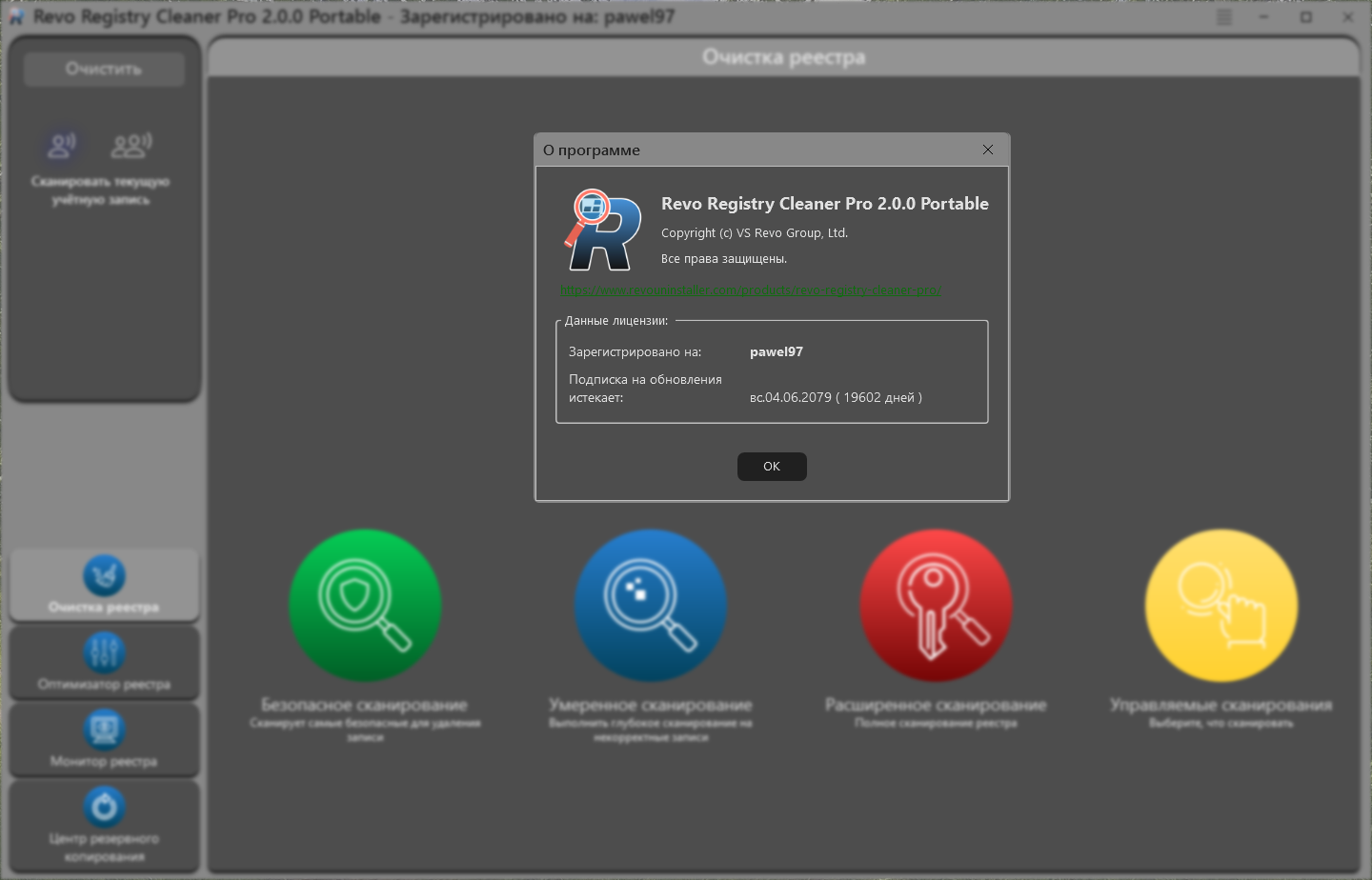
Task: Start the green Безопасное сканирование scan
Action: click(365, 606)
